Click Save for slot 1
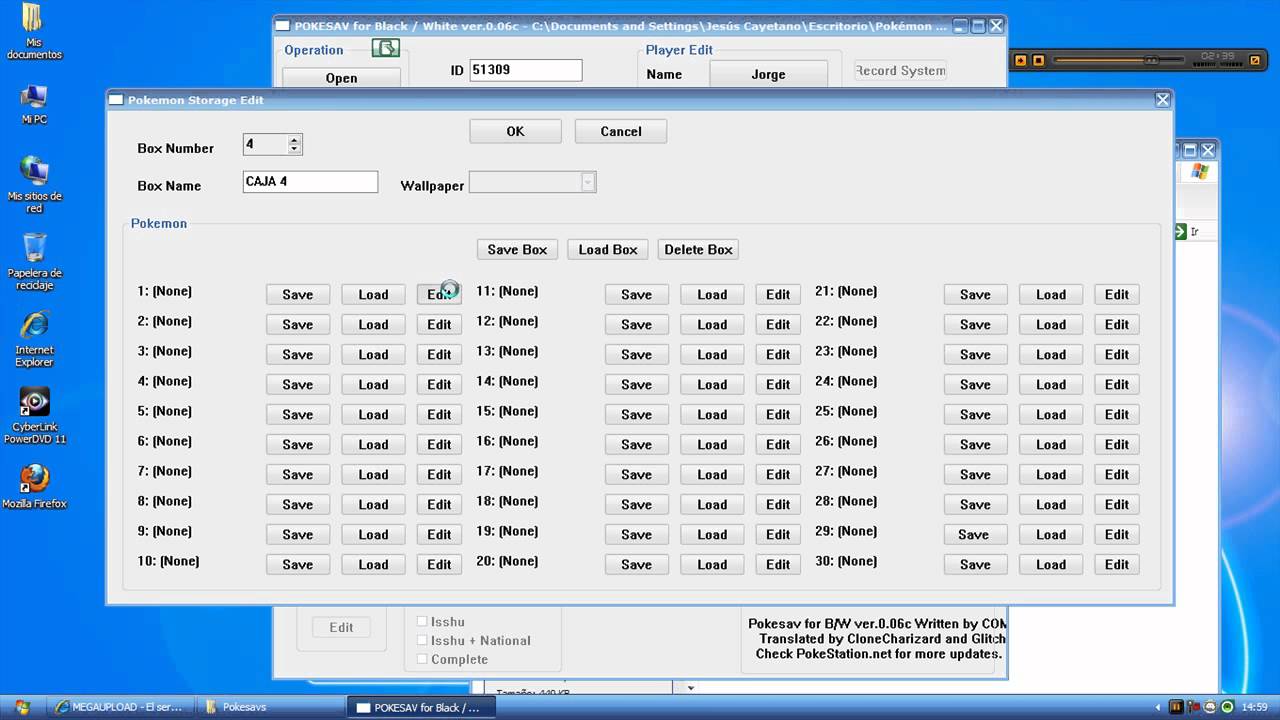This screenshot has width=1280, height=720. 298,294
